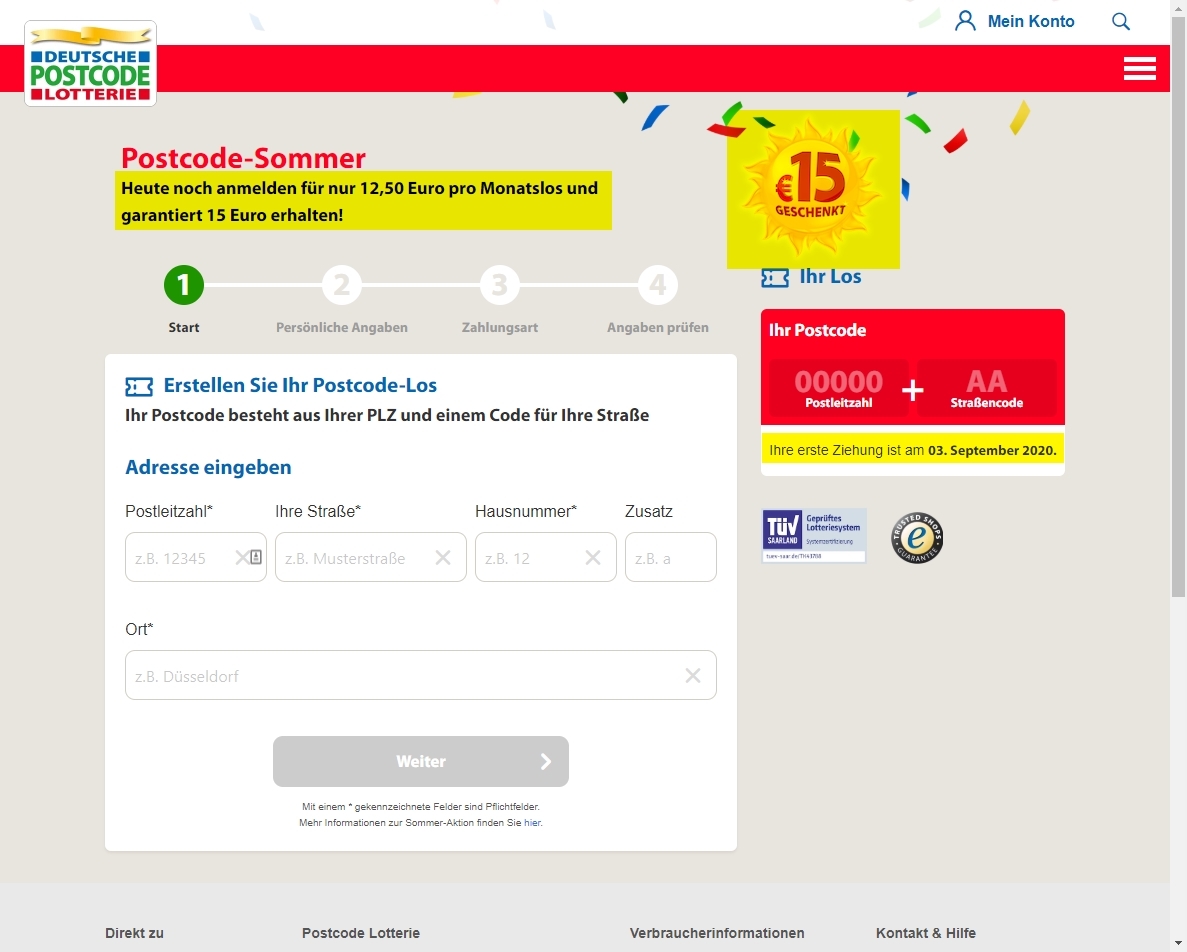The height and width of the screenshot is (952, 1187).
Task: Select step 1 Start in progress bar
Action: (184, 285)
